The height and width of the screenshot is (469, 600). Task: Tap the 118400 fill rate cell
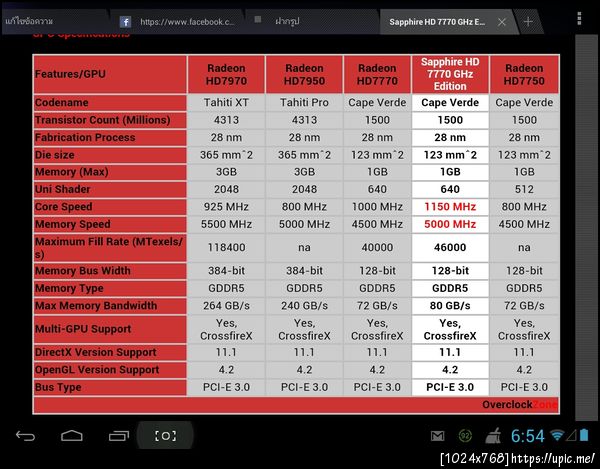coord(226,248)
